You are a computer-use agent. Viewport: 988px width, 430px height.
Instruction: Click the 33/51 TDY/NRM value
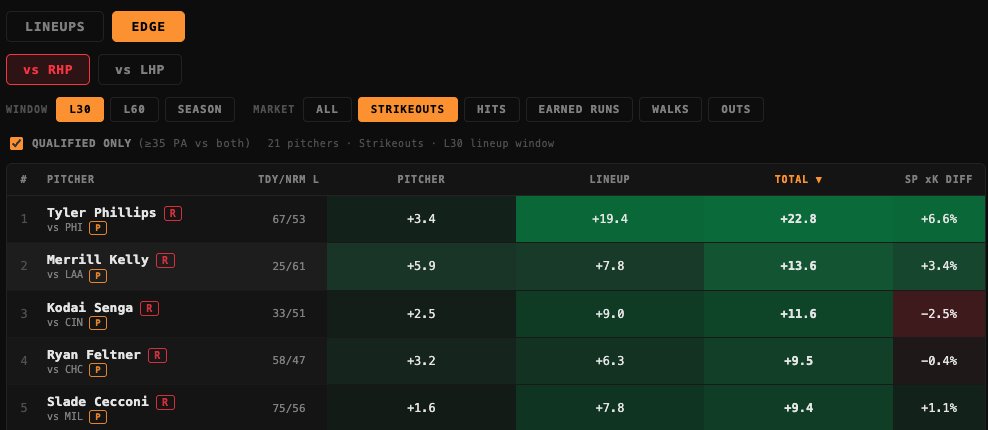coord(289,313)
